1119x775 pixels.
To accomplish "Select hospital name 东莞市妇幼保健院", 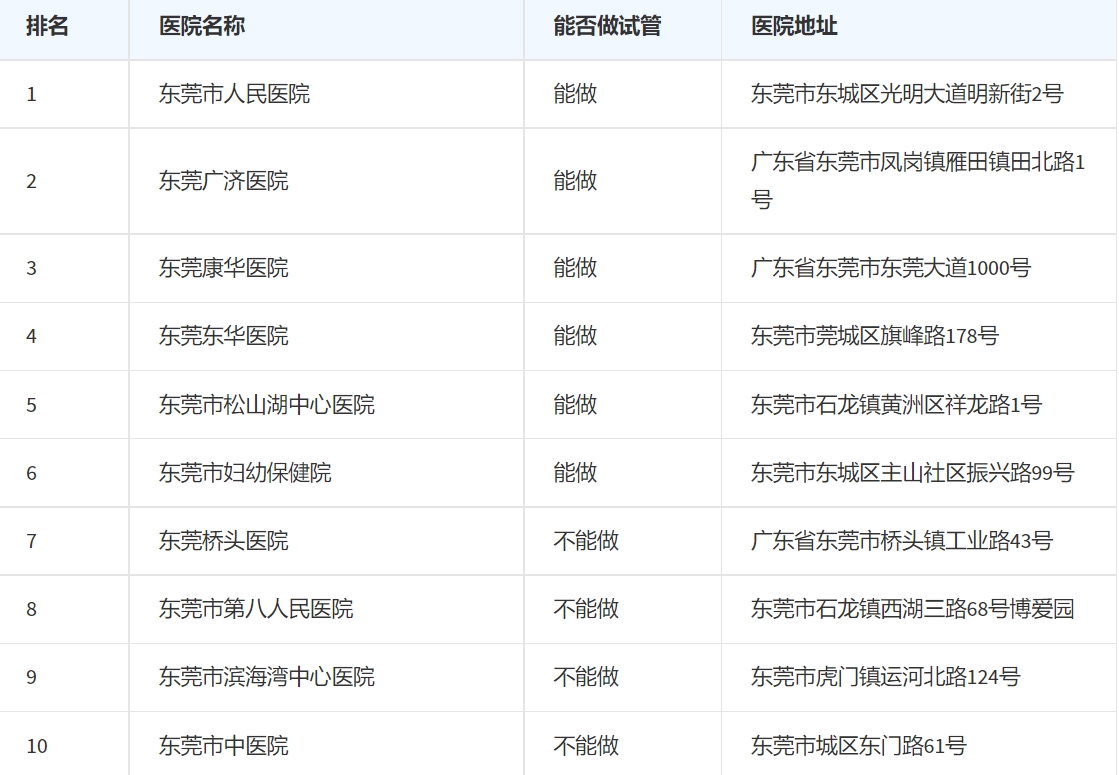I will point(245,473).
